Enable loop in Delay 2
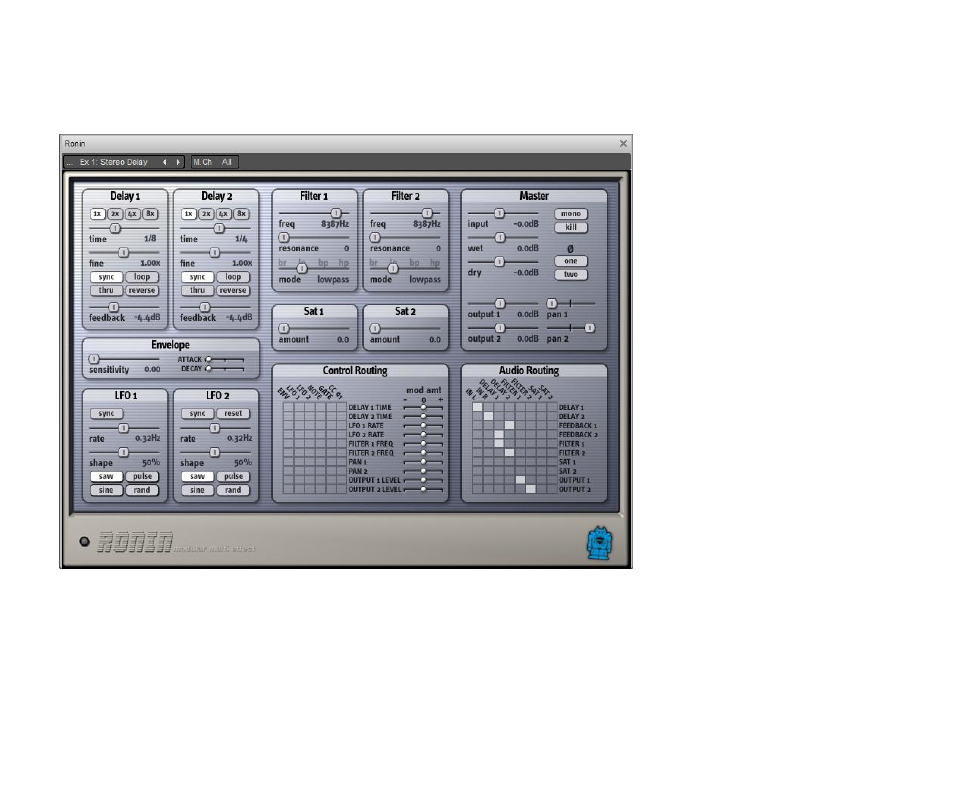This screenshot has width=954, height=811. coord(233,277)
